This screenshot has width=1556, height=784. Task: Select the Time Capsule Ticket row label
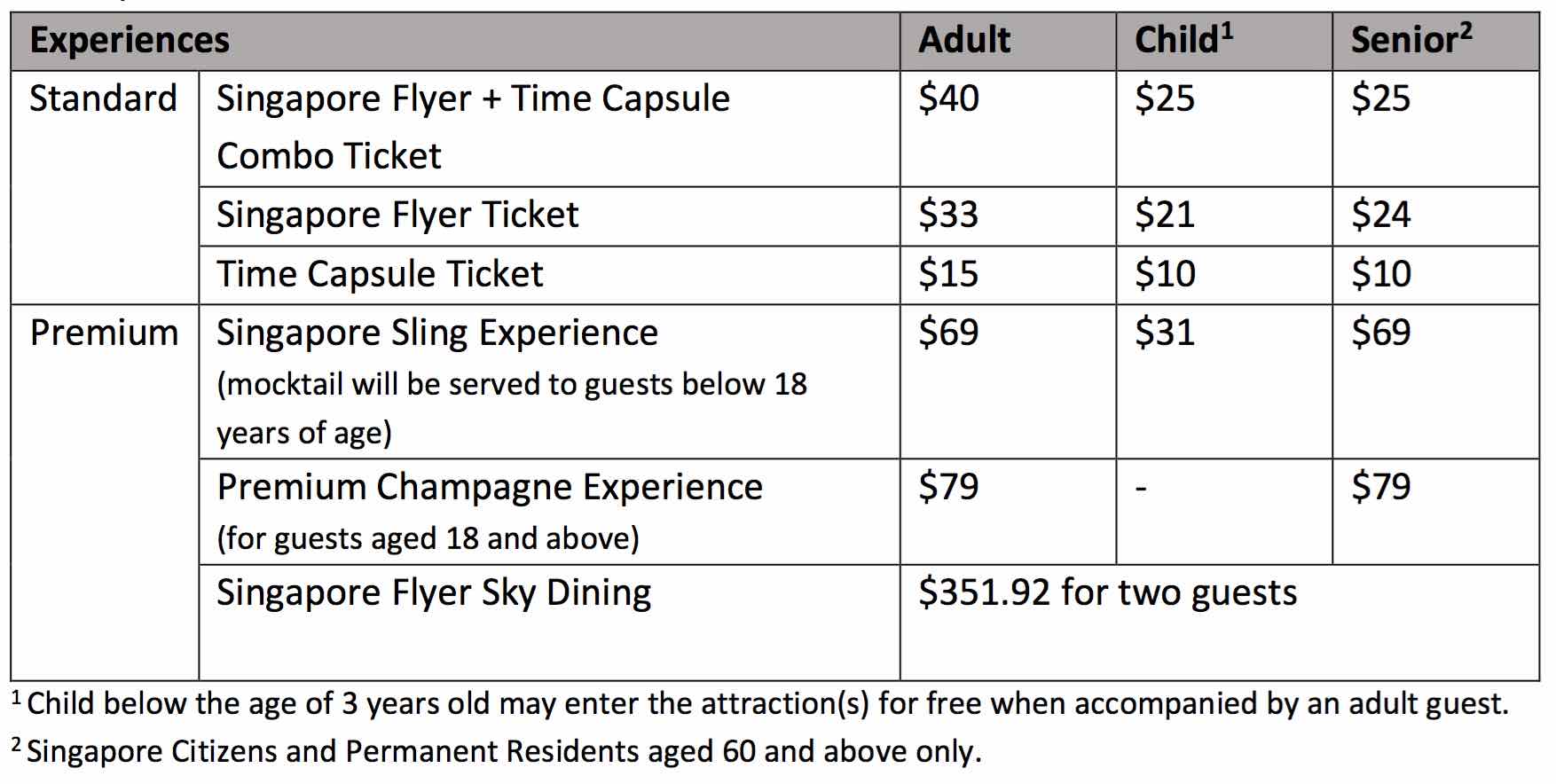click(380, 274)
